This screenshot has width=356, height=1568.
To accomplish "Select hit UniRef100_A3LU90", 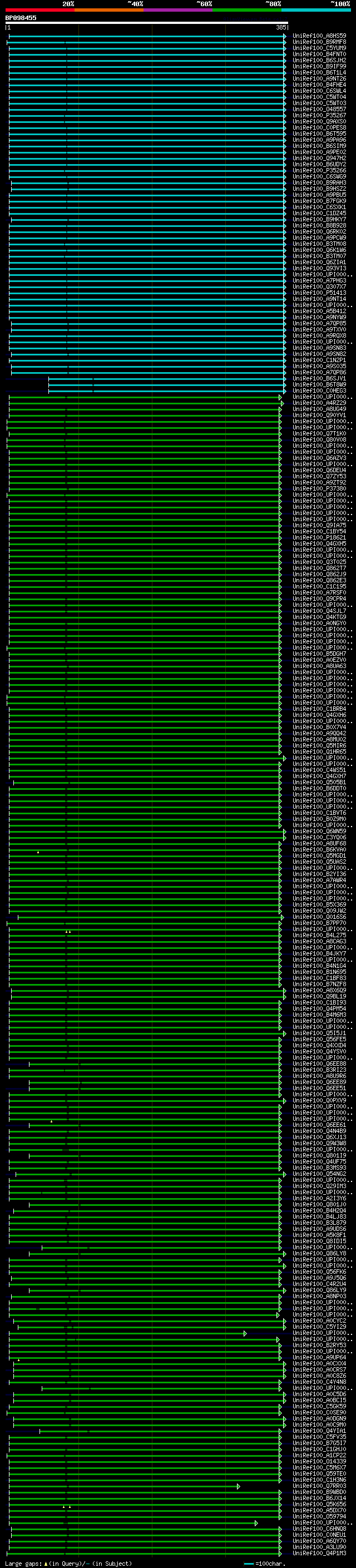I will (x=319, y=1547).
